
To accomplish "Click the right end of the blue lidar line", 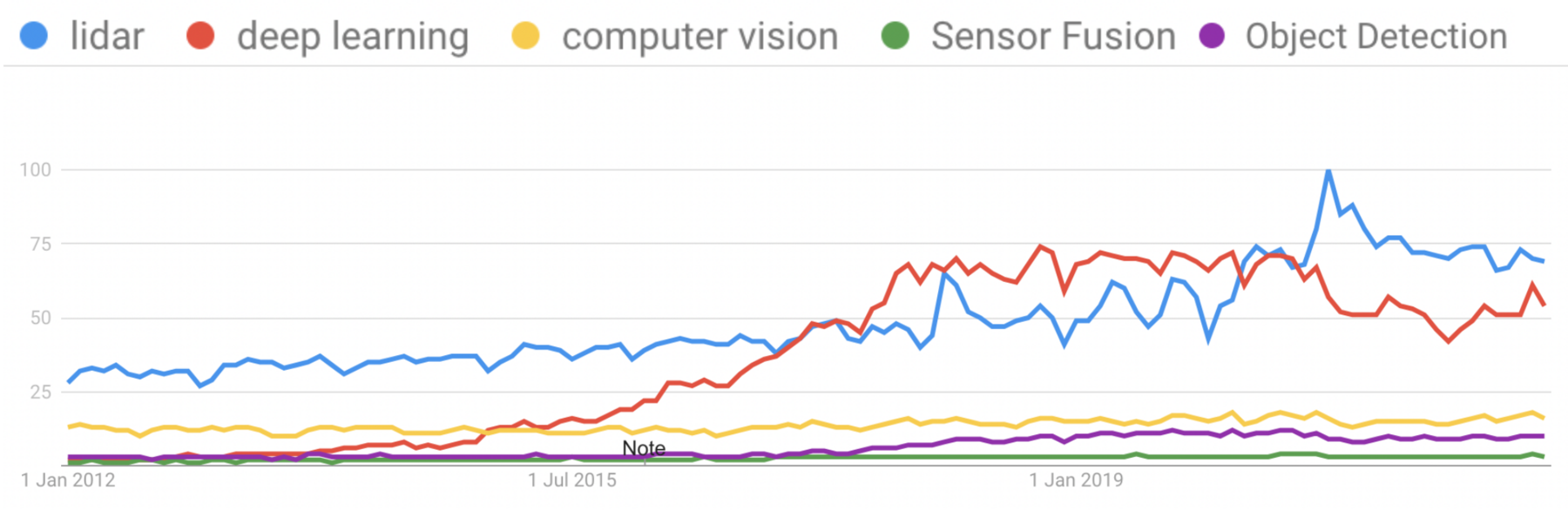I will (1543, 260).
